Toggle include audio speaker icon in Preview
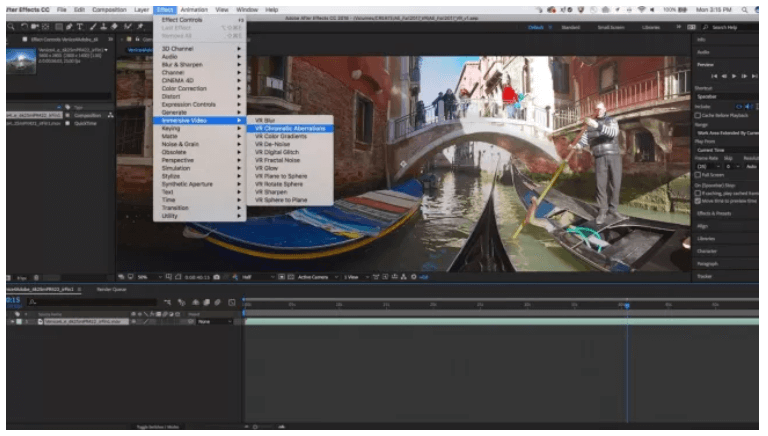This screenshot has height=436, width=768. click(x=748, y=106)
